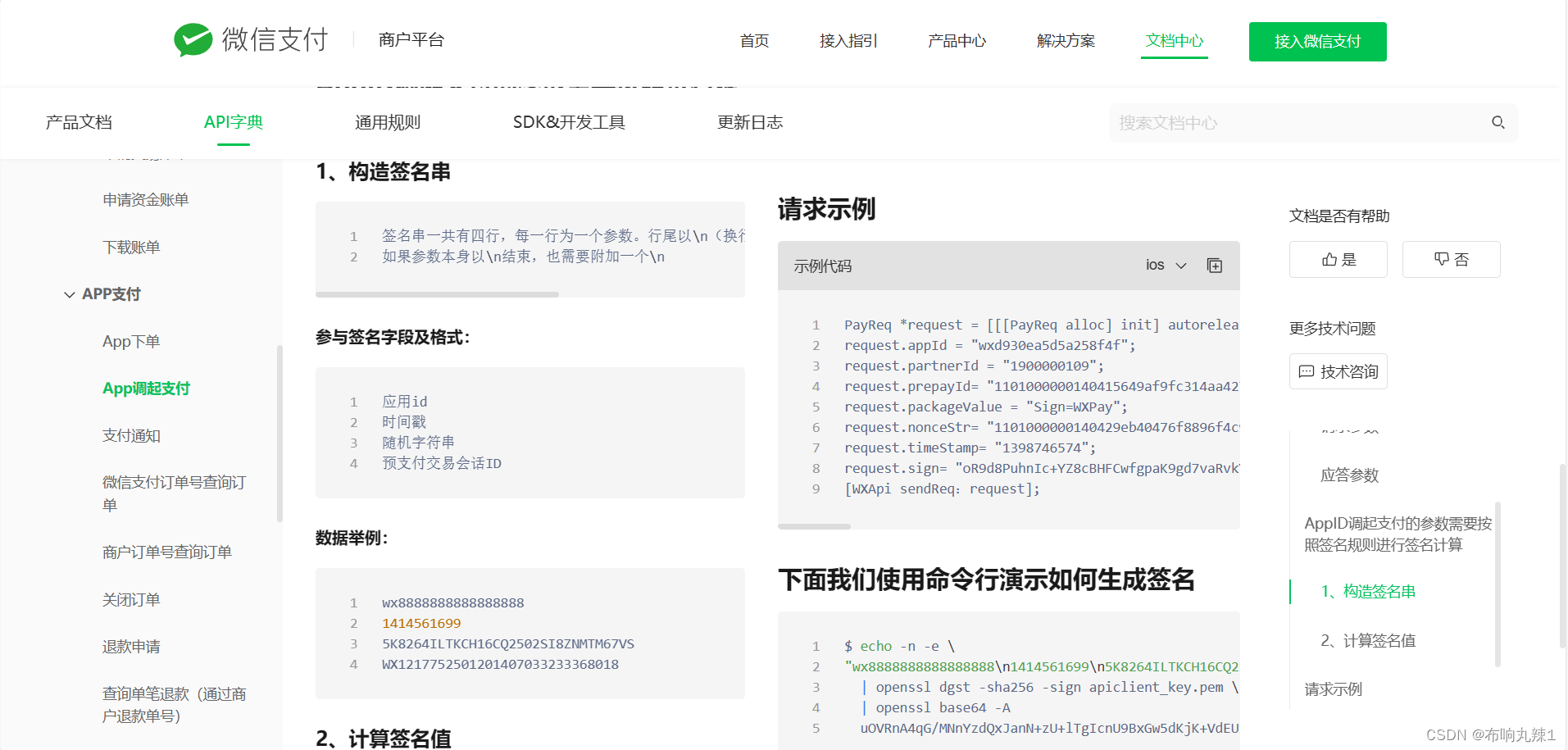
Task: Copy the sample code with the copy icon
Action: (1215, 266)
